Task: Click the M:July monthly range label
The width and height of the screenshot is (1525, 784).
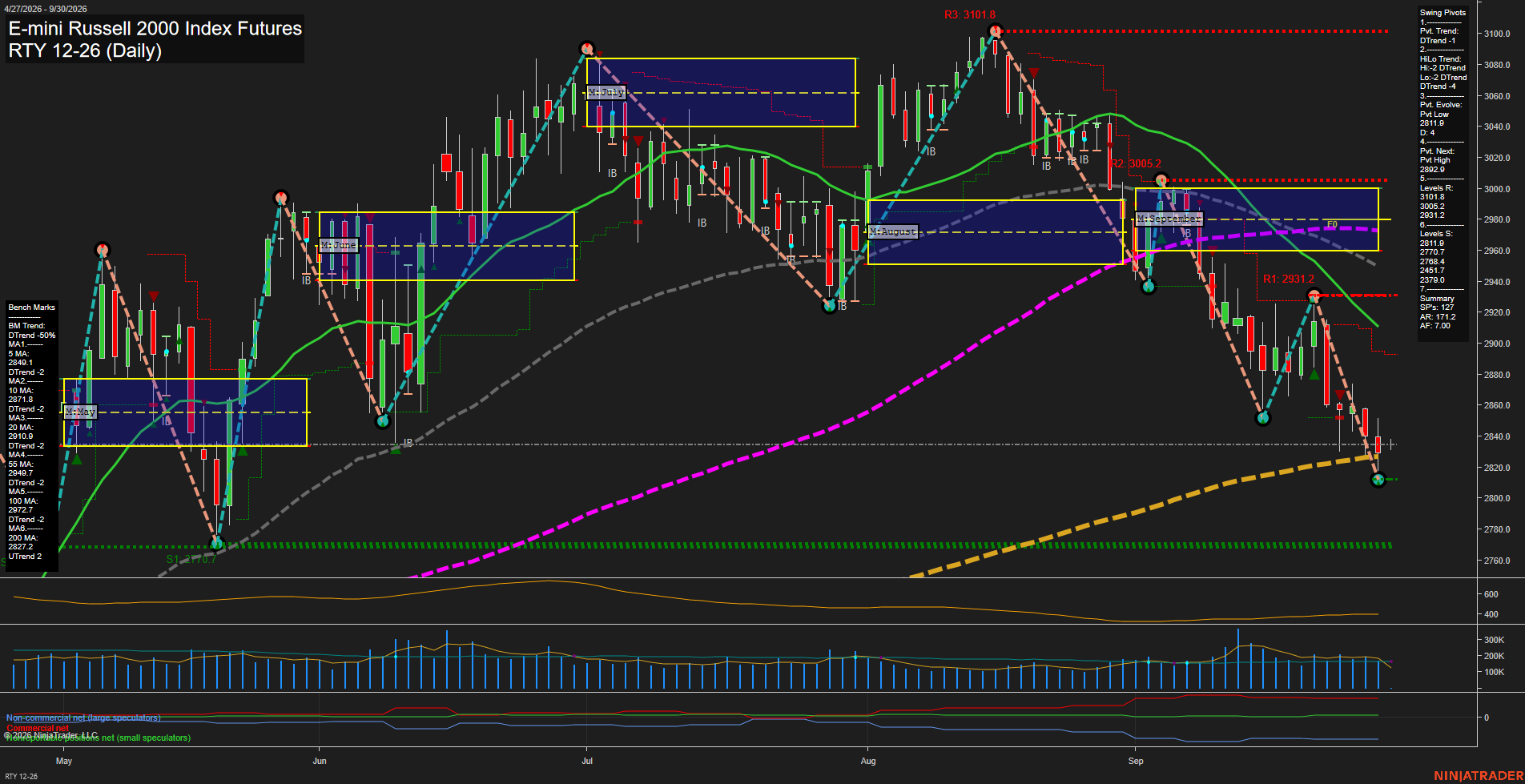Action: click(606, 92)
